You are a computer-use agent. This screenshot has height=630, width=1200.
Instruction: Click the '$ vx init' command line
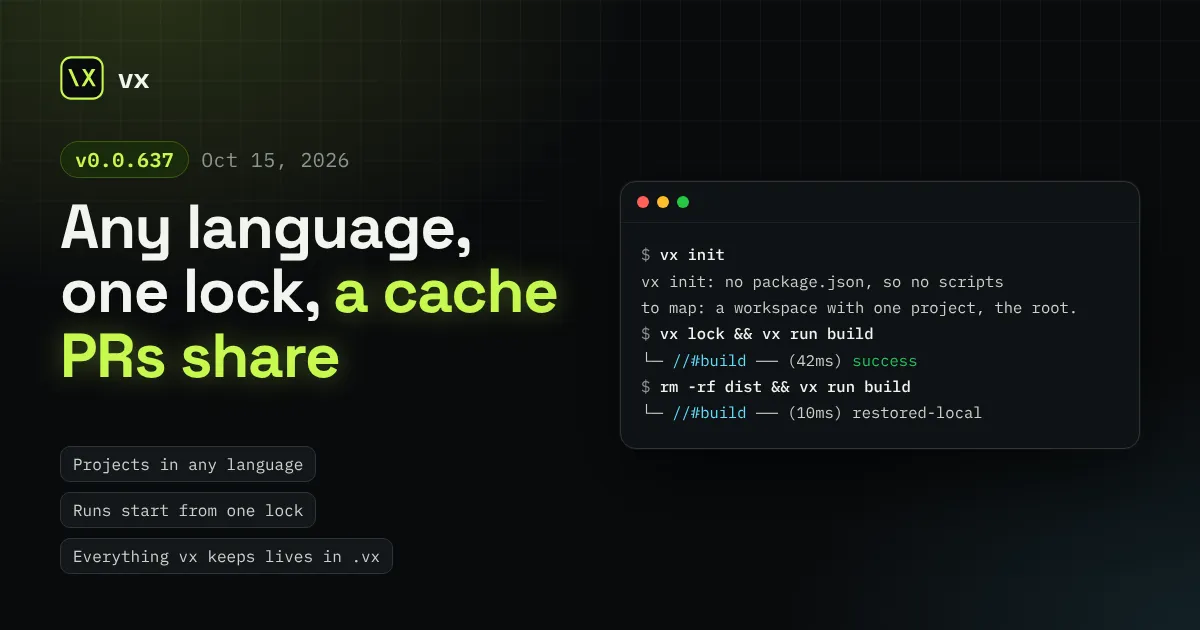point(683,255)
